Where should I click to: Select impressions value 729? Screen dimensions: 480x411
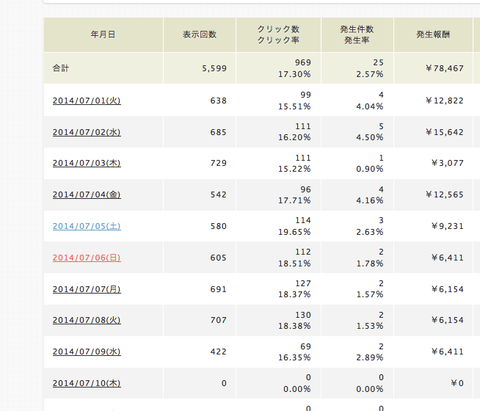coord(218,163)
